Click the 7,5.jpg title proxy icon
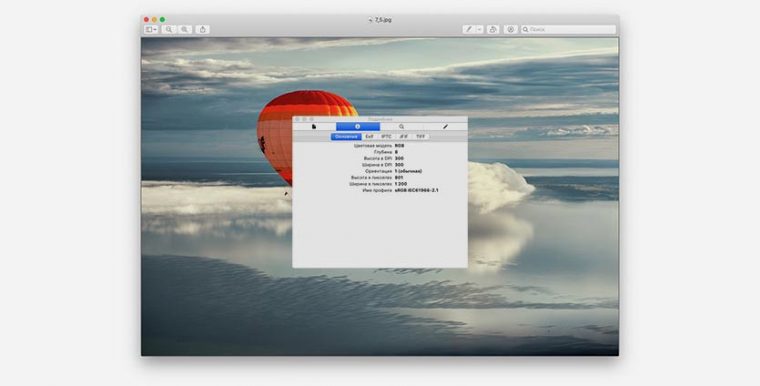The width and height of the screenshot is (760, 386). (370, 20)
